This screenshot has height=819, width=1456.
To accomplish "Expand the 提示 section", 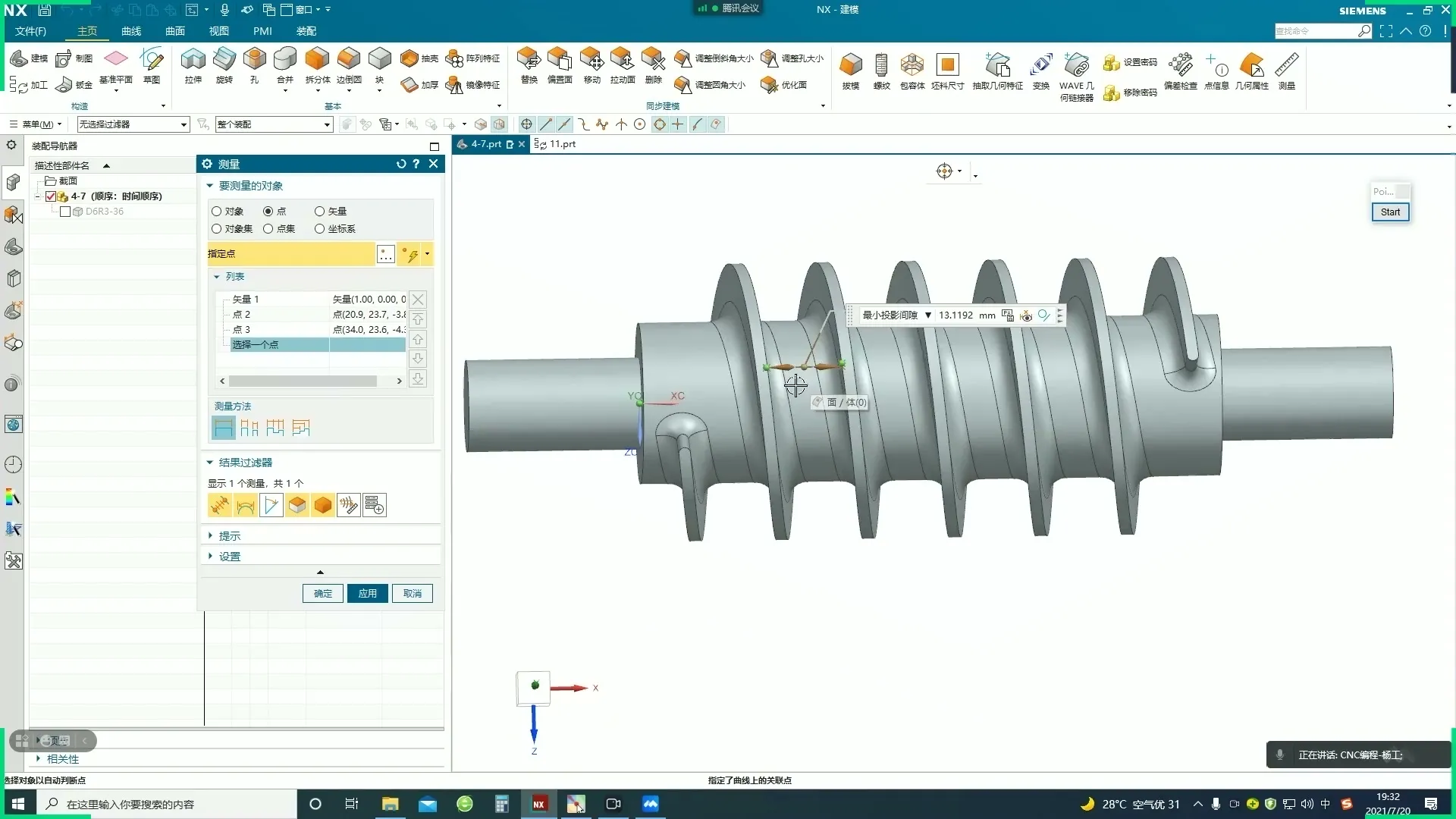I will click(x=229, y=536).
